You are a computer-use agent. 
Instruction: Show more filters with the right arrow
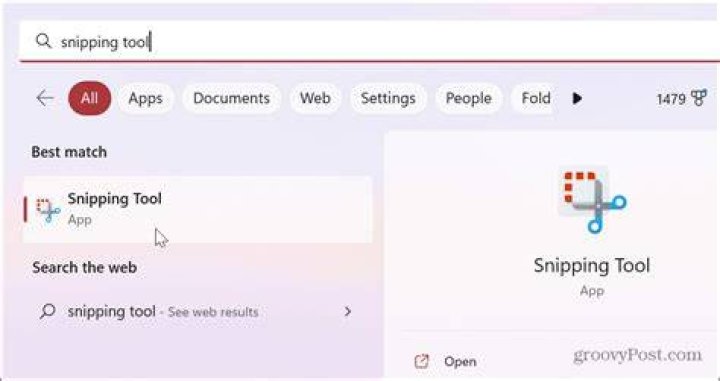click(x=577, y=98)
